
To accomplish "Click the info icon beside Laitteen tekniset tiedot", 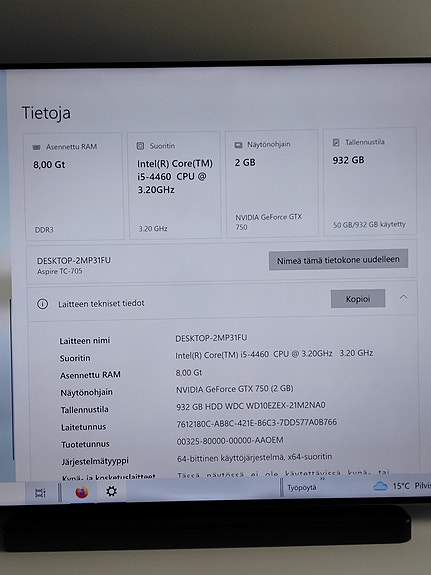I will [43, 304].
